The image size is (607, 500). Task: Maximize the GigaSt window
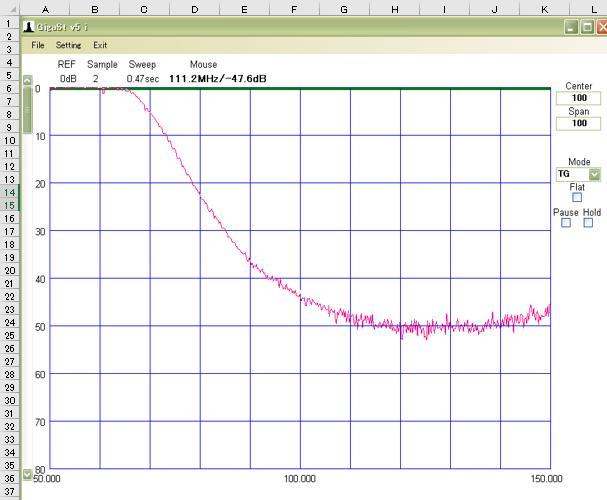click(587, 28)
